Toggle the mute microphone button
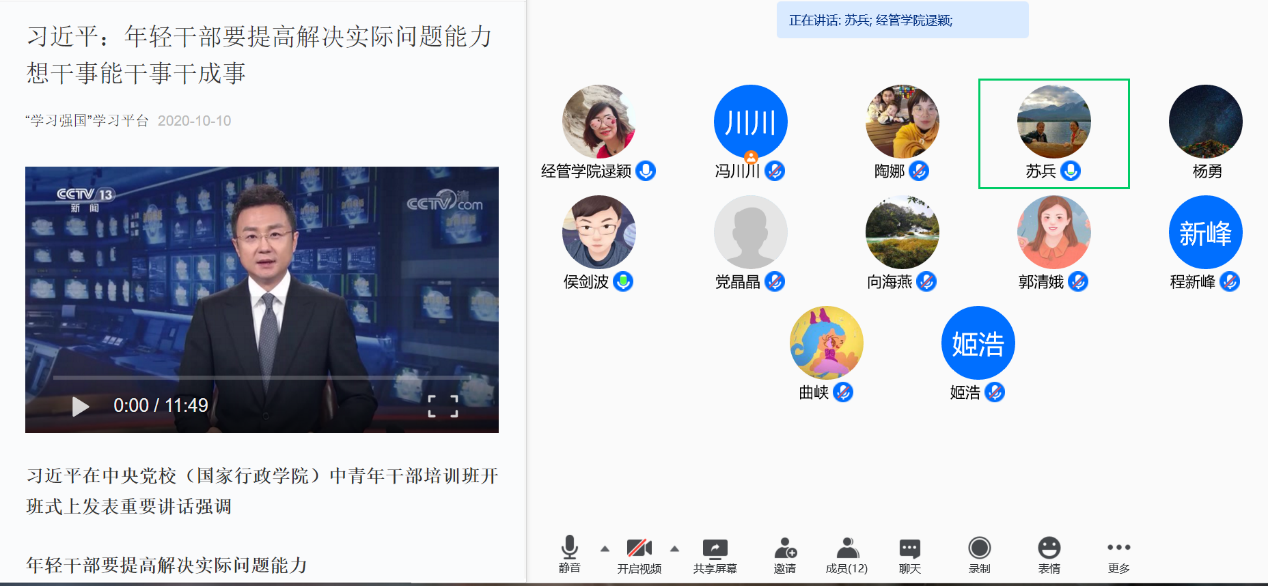Viewport: 1268px width, 586px height. click(x=569, y=548)
